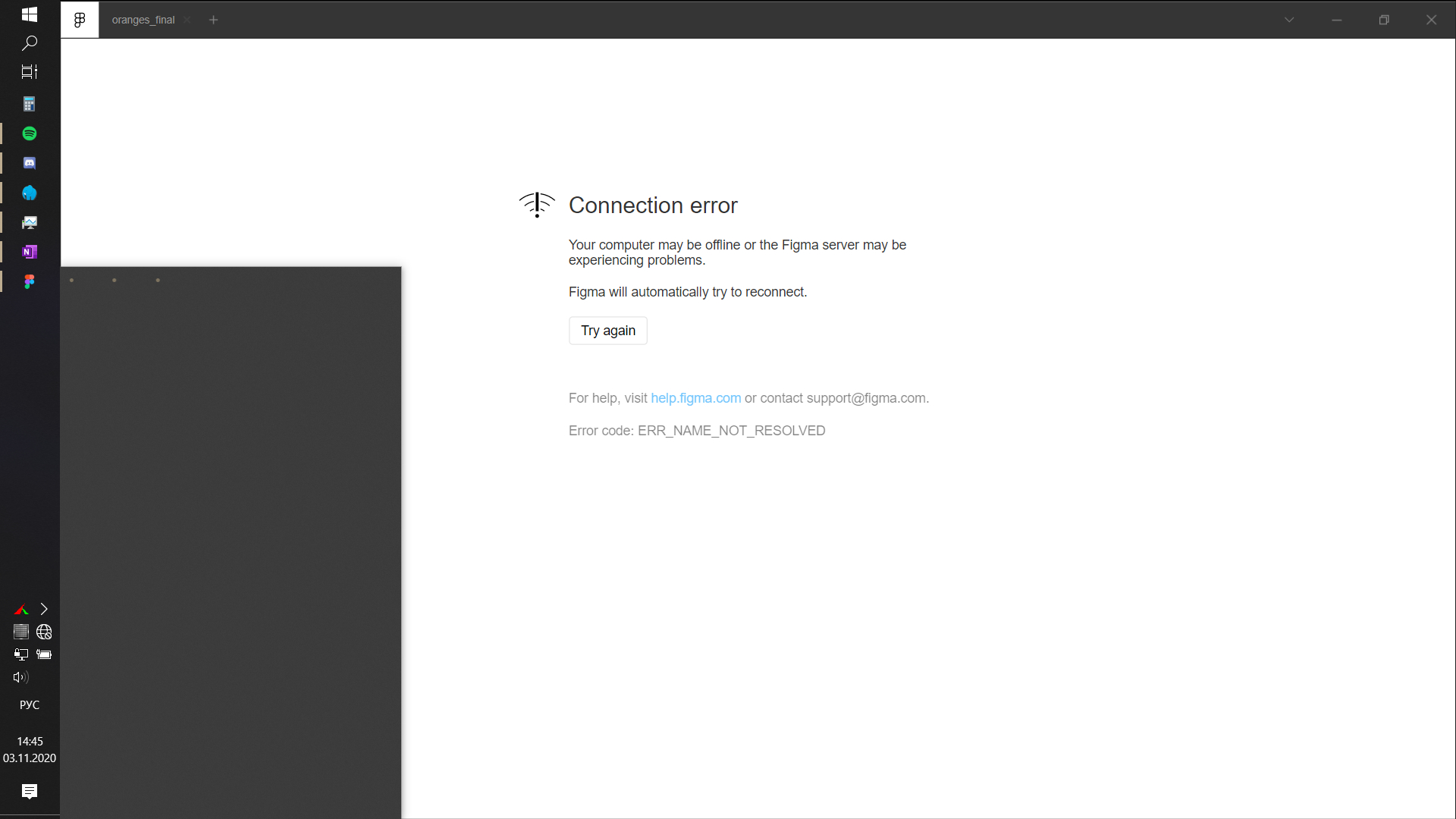Expand the tab list chevron in title bar
Viewport: 1456px width, 819px height.
1289,20
